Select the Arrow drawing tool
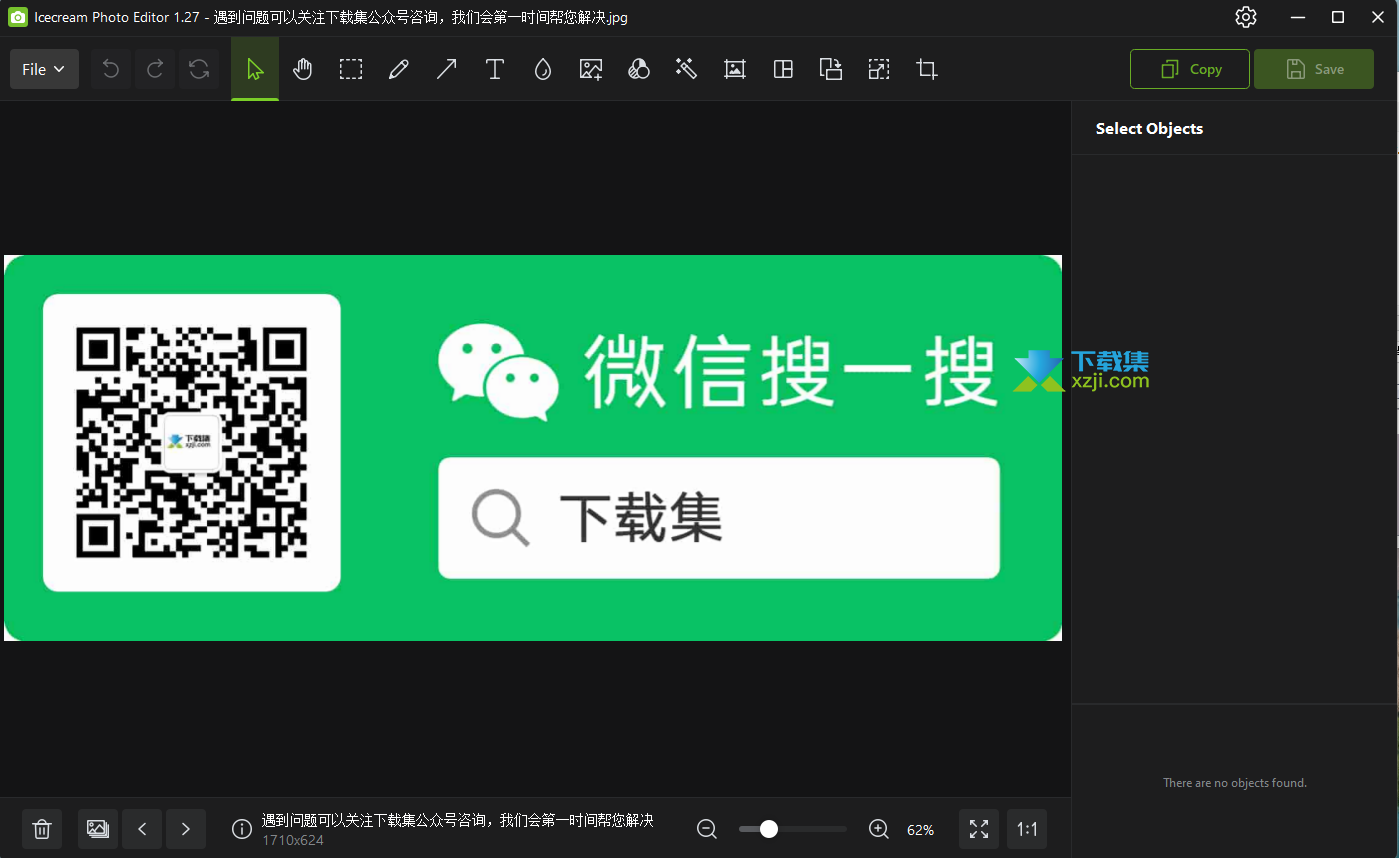This screenshot has height=858, width=1399. coord(447,69)
